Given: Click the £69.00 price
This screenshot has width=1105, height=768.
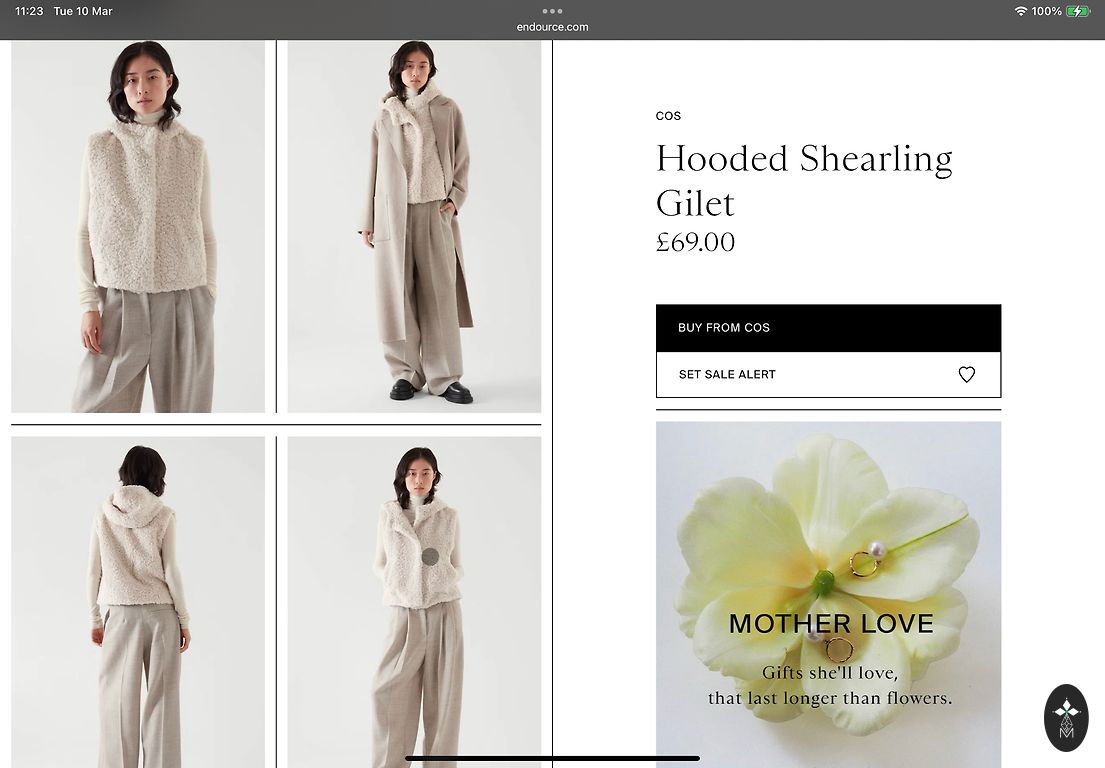Looking at the screenshot, I should (695, 242).
